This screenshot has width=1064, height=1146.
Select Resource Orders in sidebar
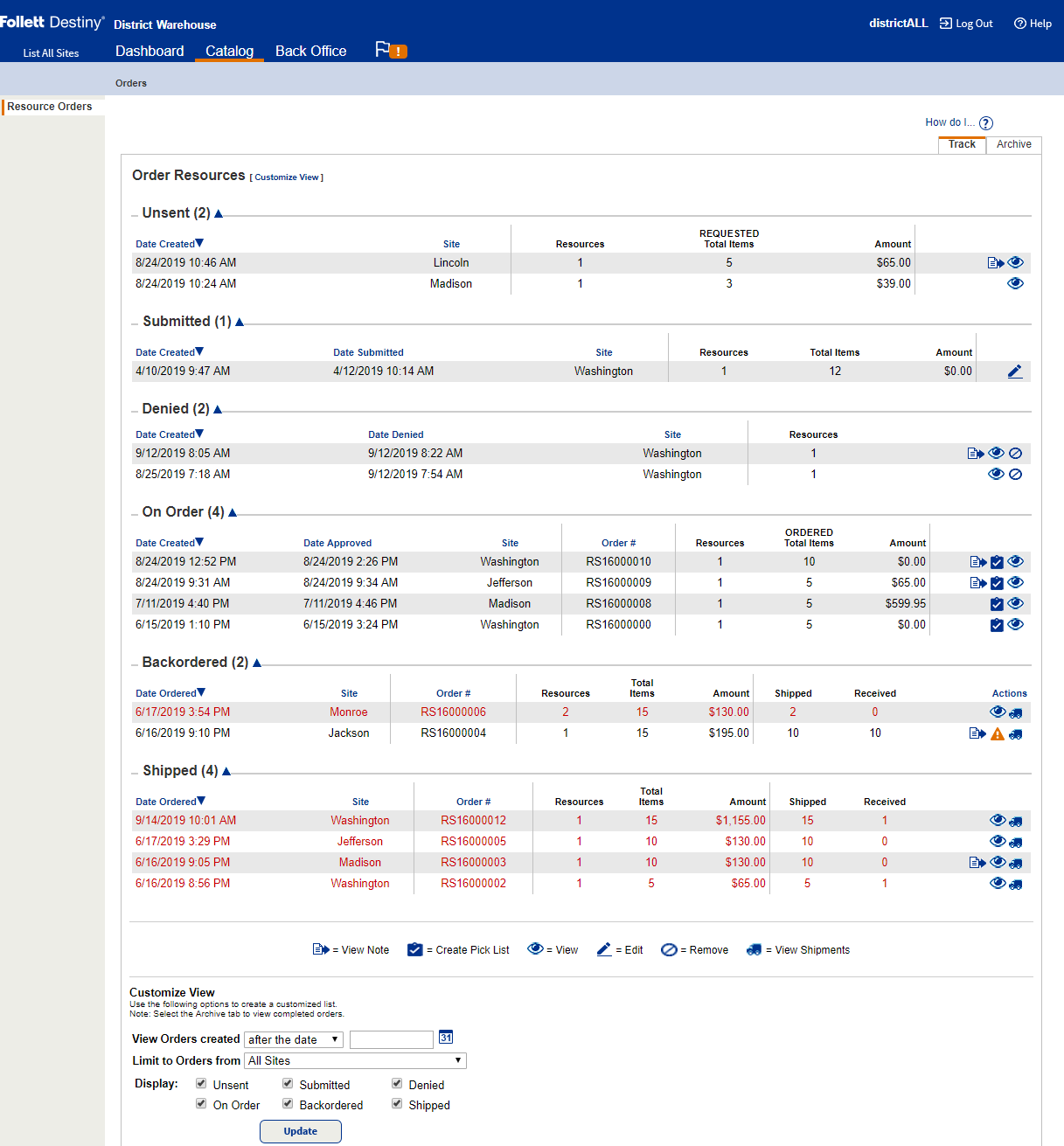pyautogui.click(x=50, y=107)
